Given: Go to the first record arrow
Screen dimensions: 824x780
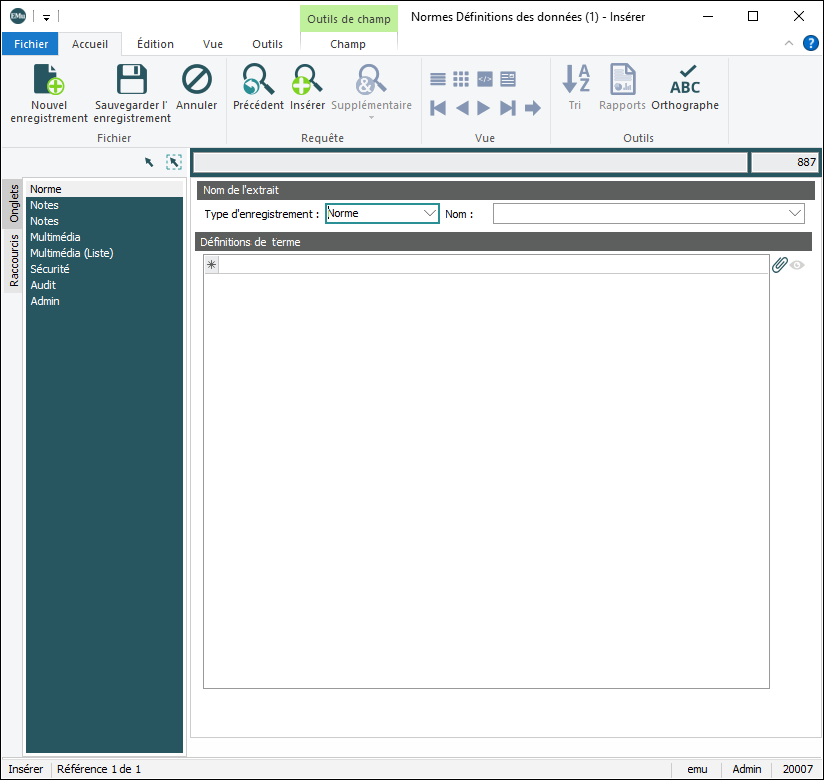Looking at the screenshot, I should (x=438, y=108).
